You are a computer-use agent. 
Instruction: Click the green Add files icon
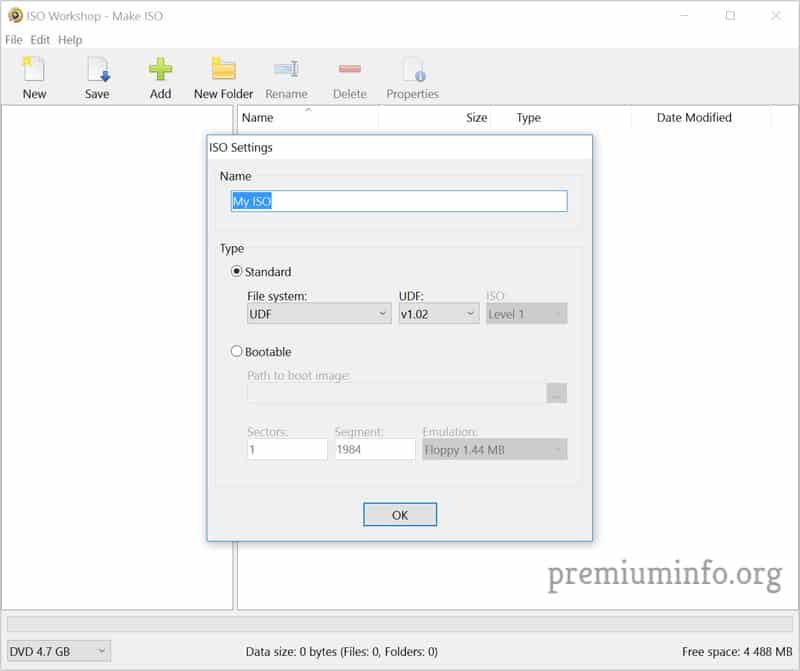(x=160, y=71)
